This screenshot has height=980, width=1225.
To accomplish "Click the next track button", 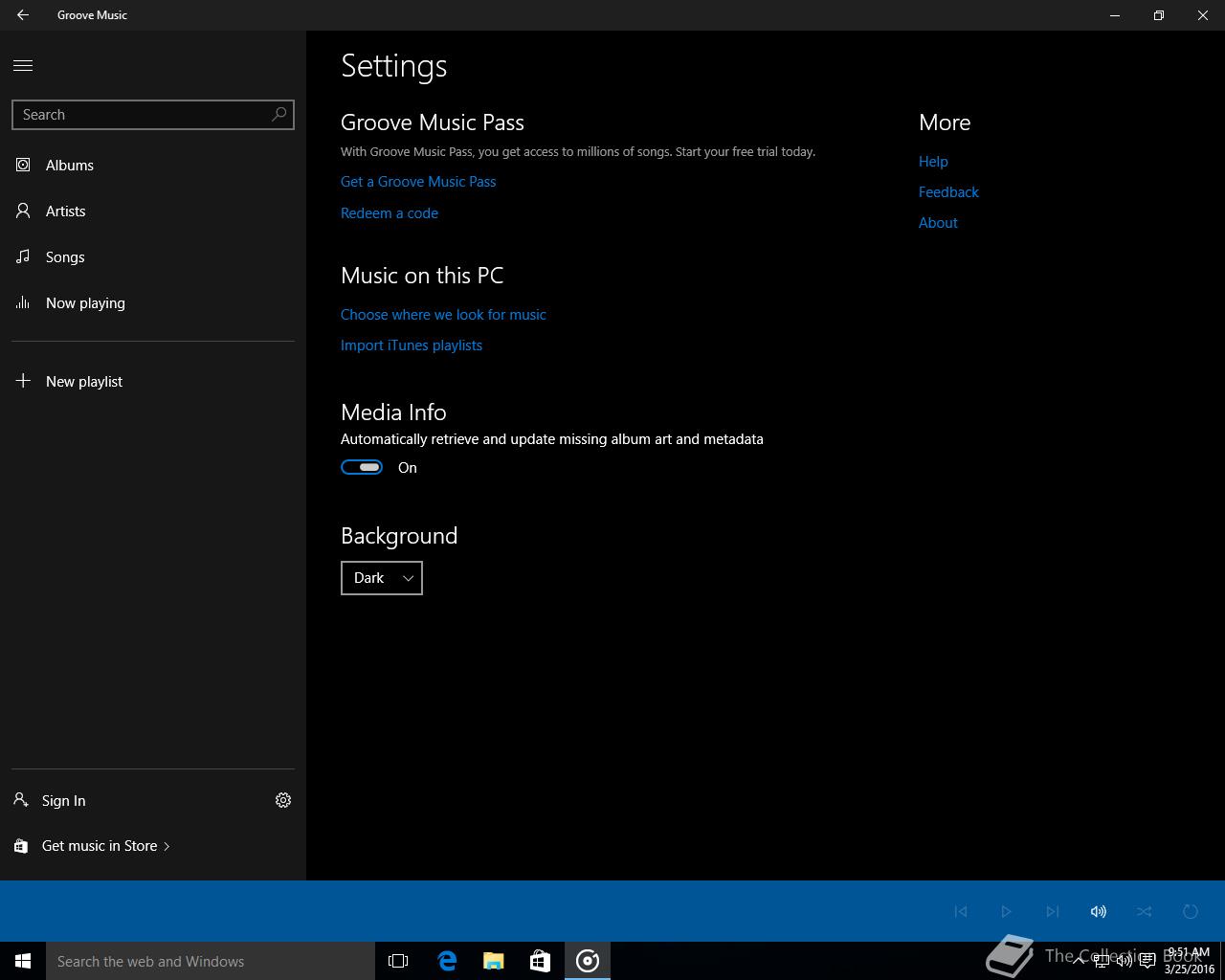I will click(x=1053, y=911).
